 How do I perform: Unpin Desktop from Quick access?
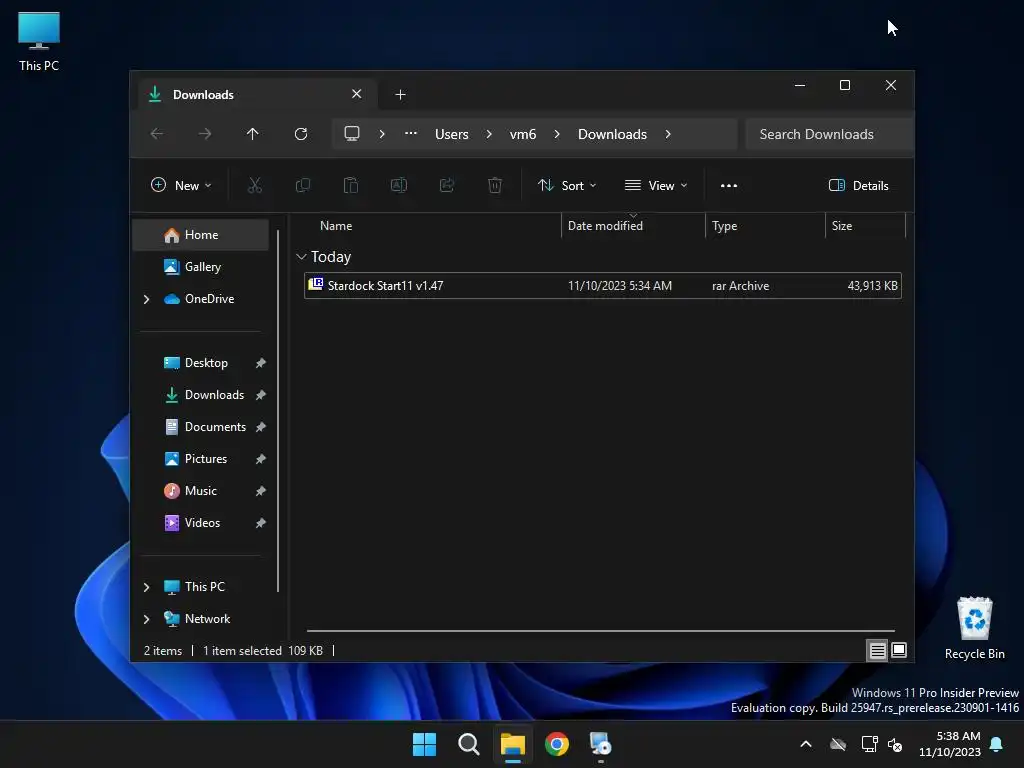[x=261, y=363]
